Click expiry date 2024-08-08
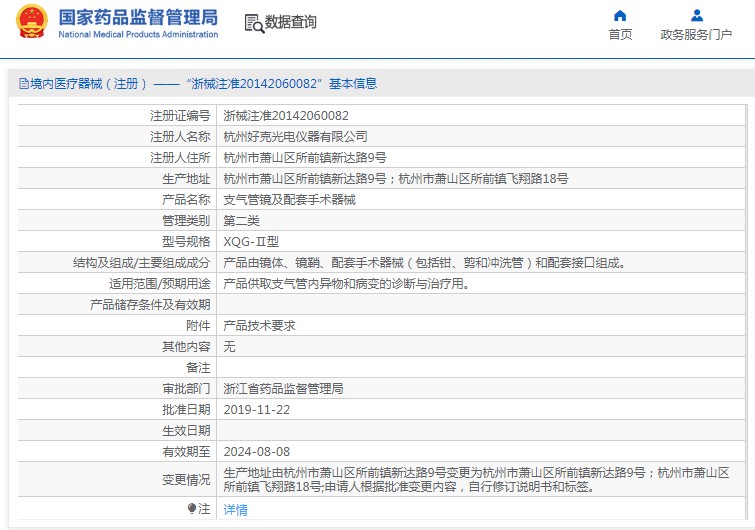 (x=257, y=452)
